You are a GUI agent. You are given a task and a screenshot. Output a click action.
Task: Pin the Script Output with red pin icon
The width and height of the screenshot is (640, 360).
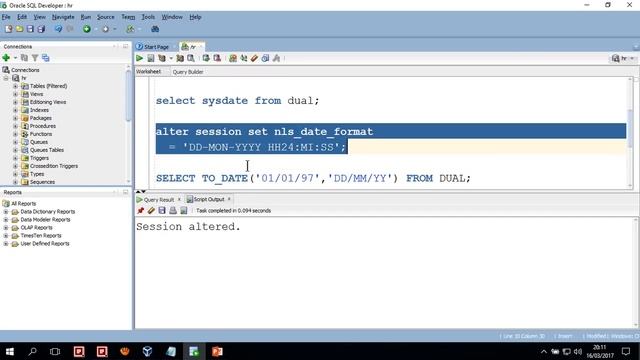tap(140, 211)
